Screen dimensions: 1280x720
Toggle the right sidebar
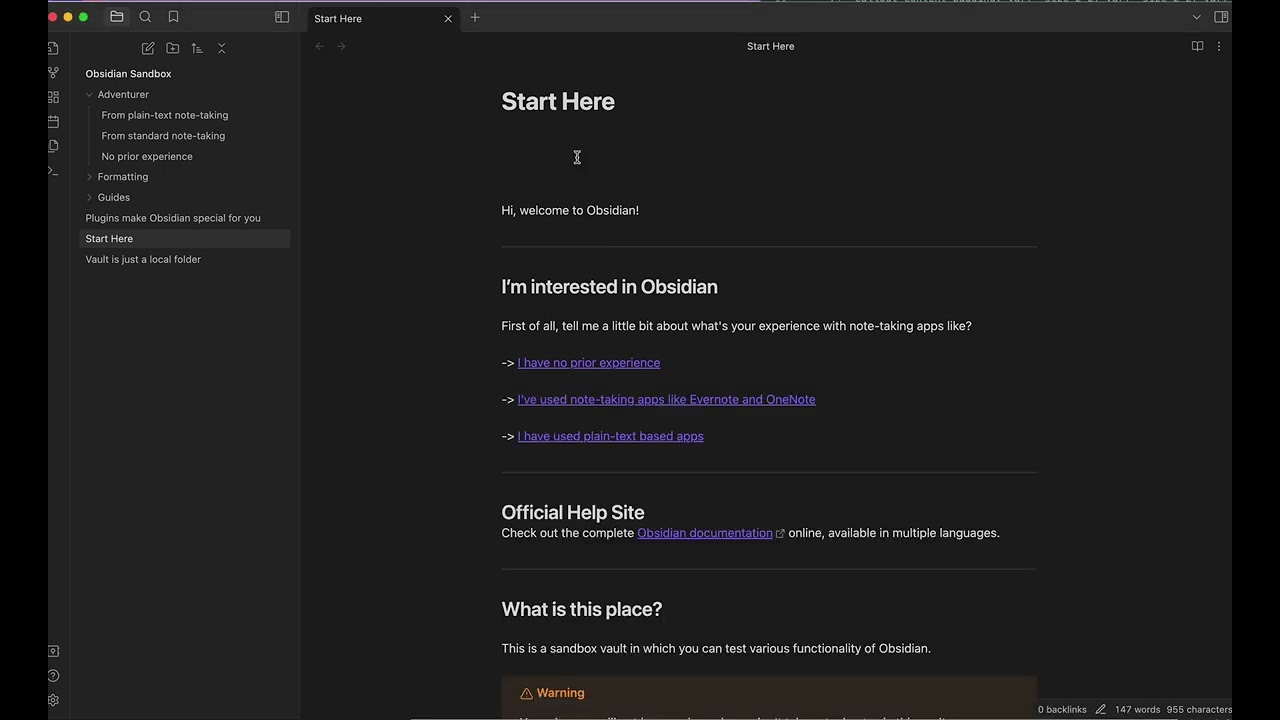1221,17
